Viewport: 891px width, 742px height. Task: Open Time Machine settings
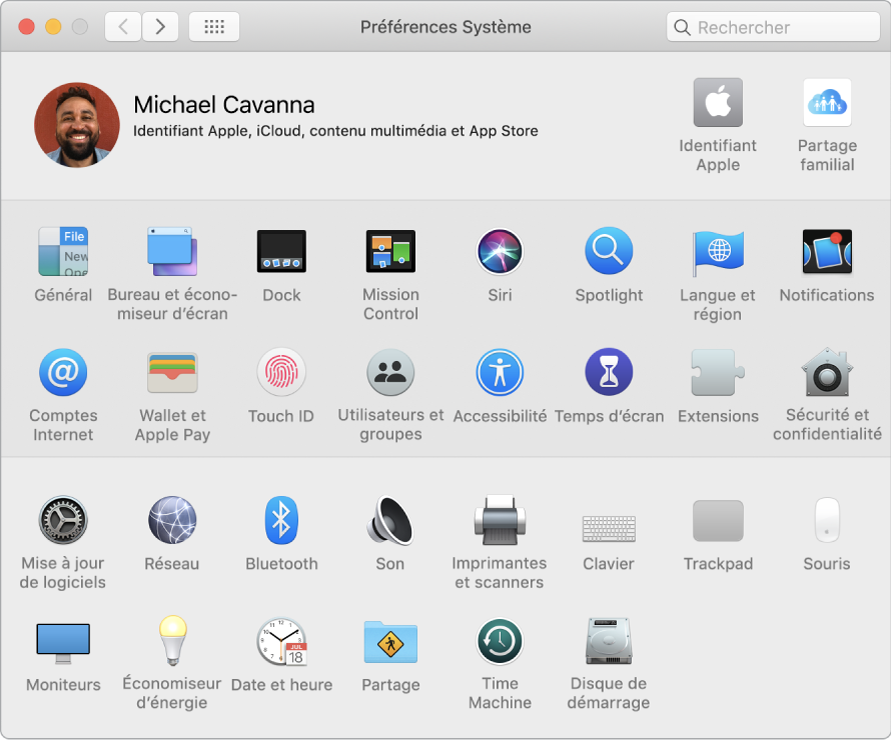[x=500, y=641]
